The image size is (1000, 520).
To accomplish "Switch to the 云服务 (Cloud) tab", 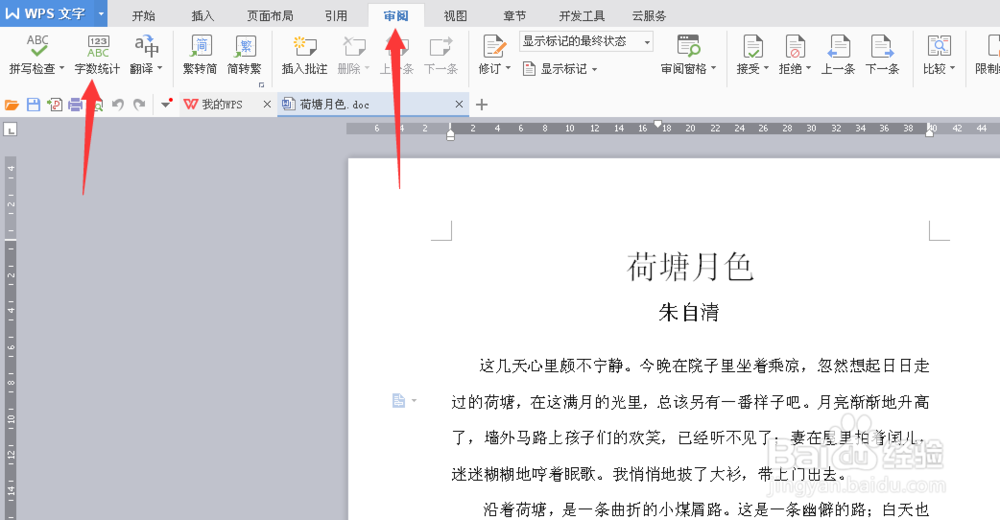I will click(x=649, y=16).
